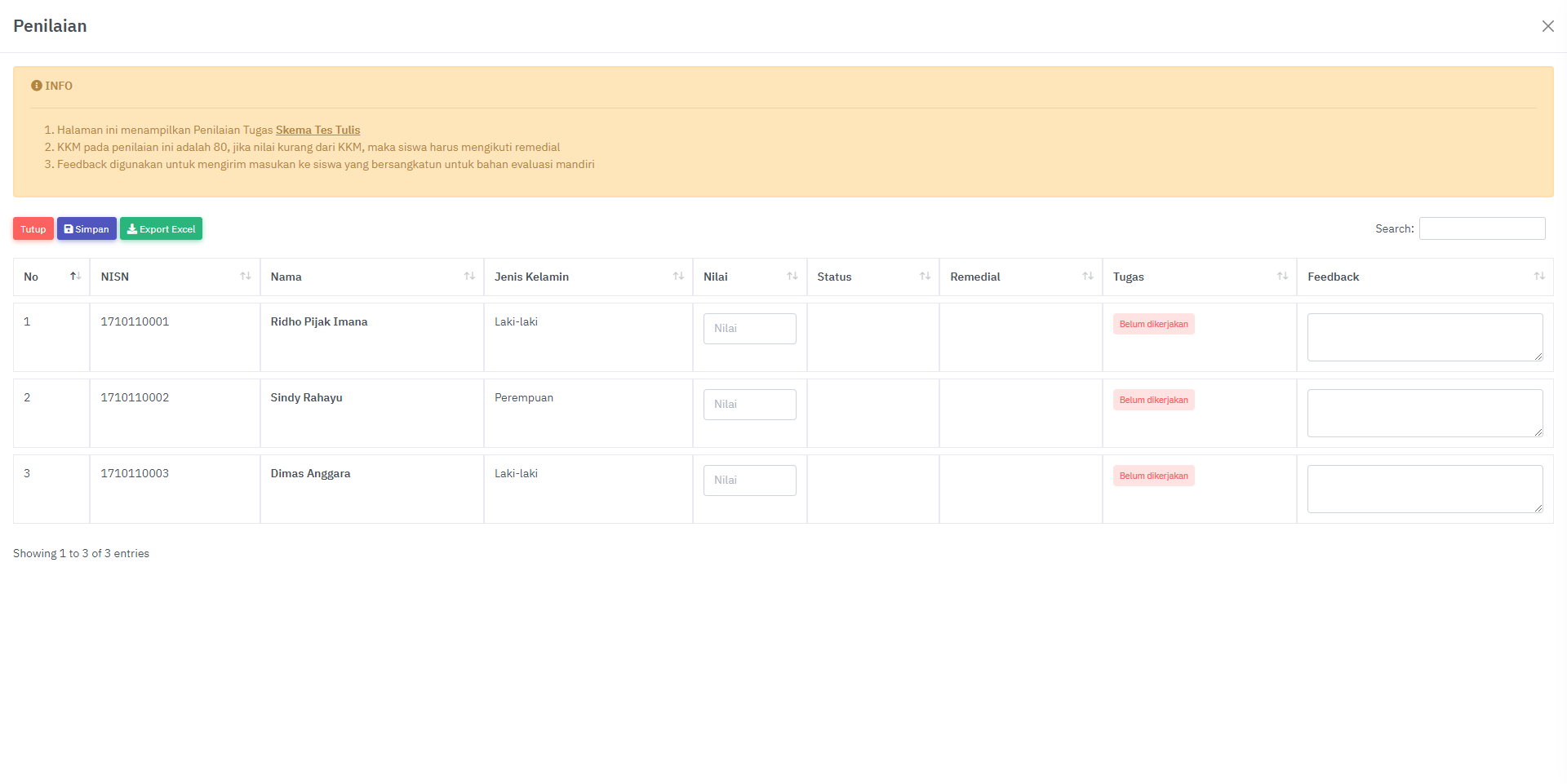Focus the Search input field
The height and width of the screenshot is (784, 1567).
1481,228
